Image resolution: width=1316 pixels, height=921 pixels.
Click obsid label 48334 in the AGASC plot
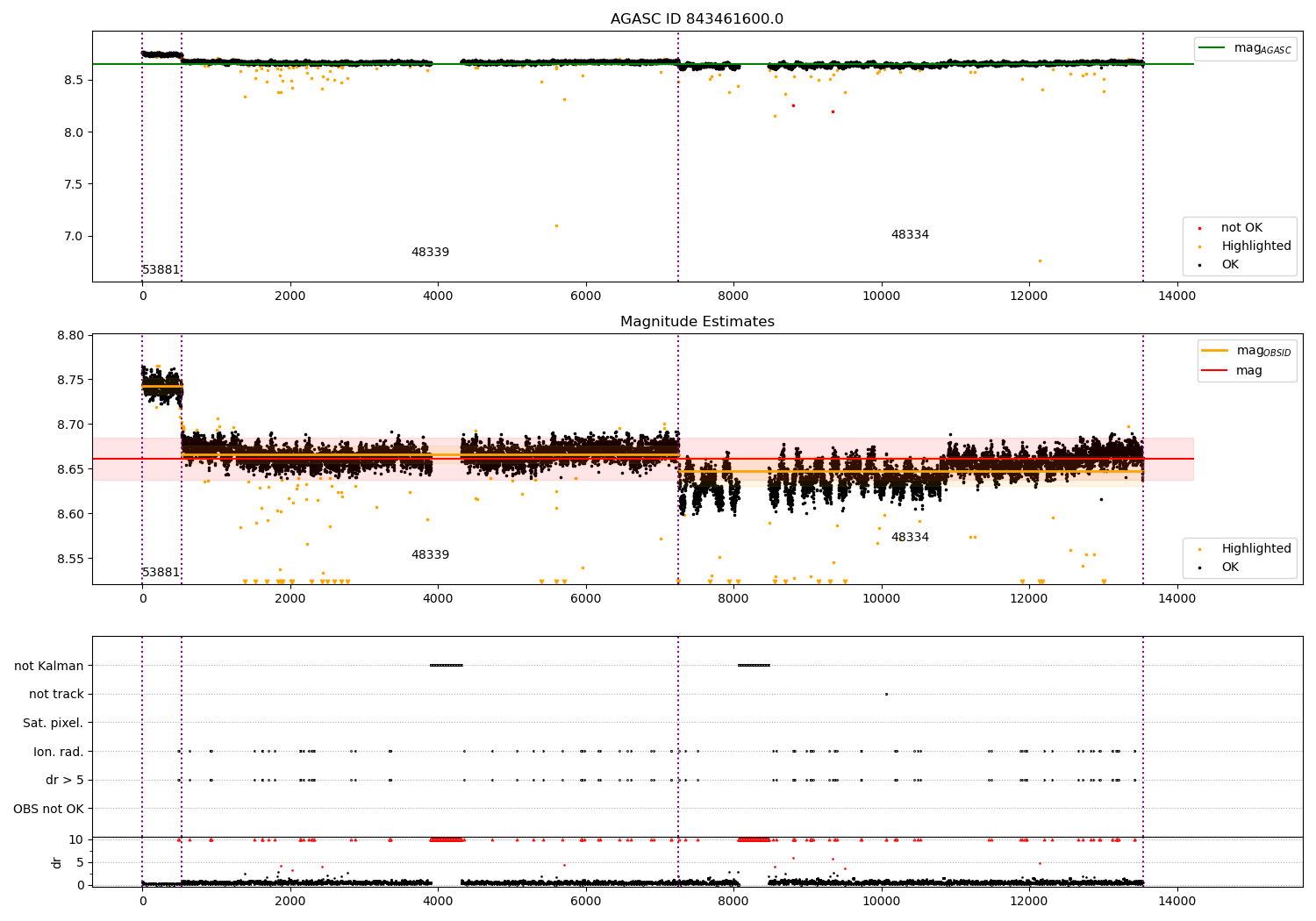910,235
